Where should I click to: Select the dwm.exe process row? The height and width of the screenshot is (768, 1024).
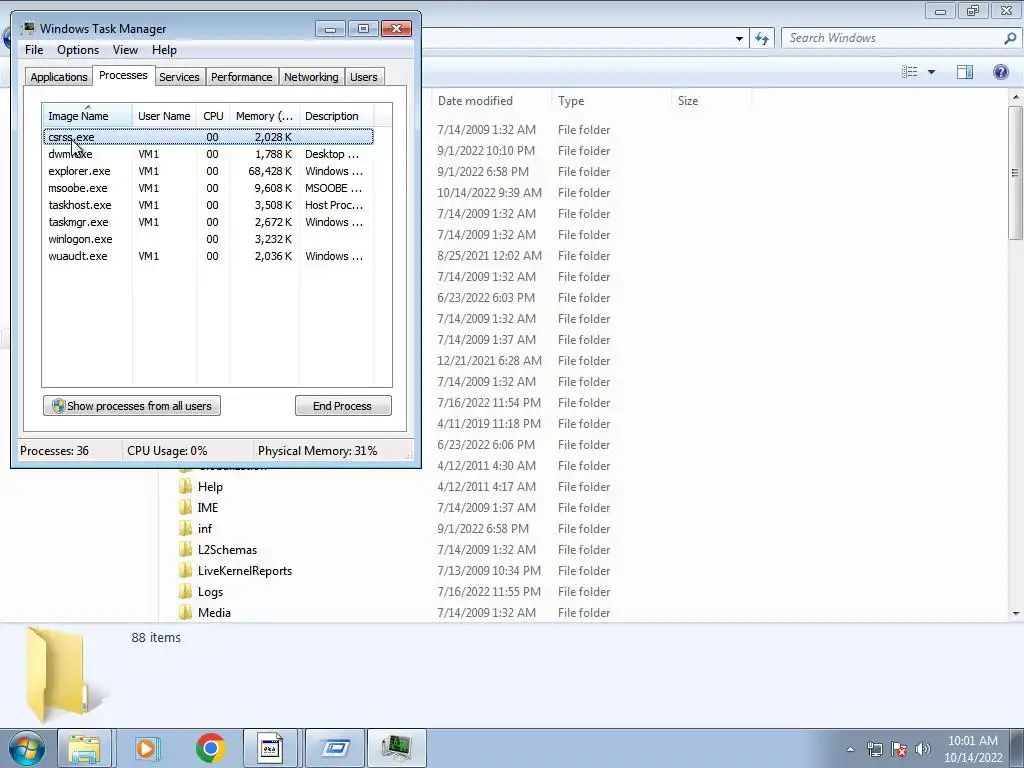208,154
